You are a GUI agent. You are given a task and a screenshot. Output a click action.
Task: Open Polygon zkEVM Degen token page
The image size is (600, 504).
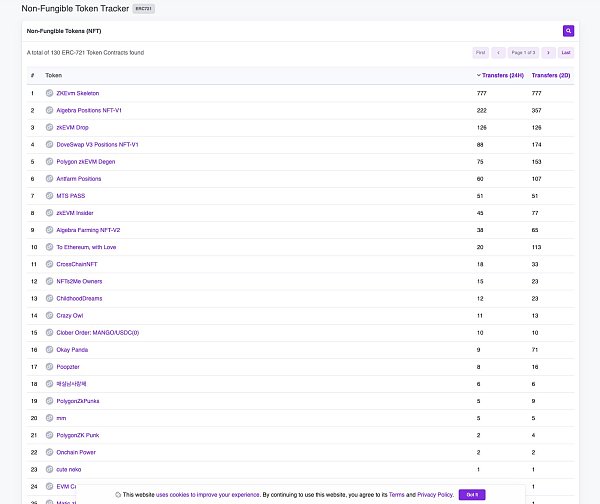point(86,161)
